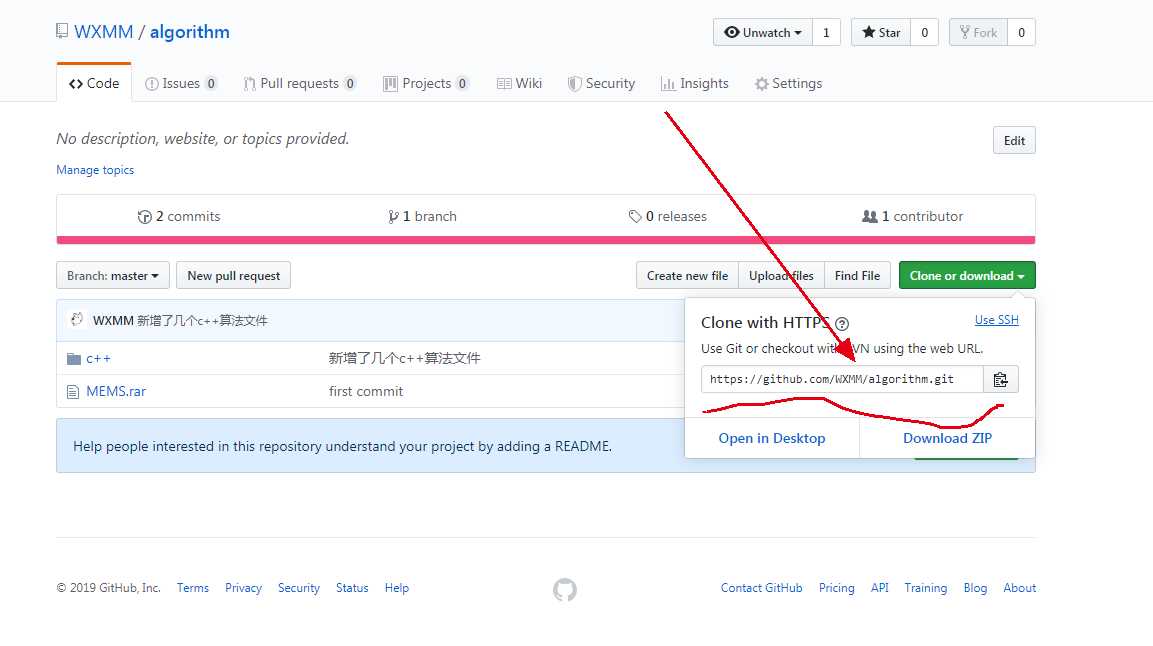Open the WXMM owner profile link
Viewport: 1153px width, 646px height.
[104, 32]
